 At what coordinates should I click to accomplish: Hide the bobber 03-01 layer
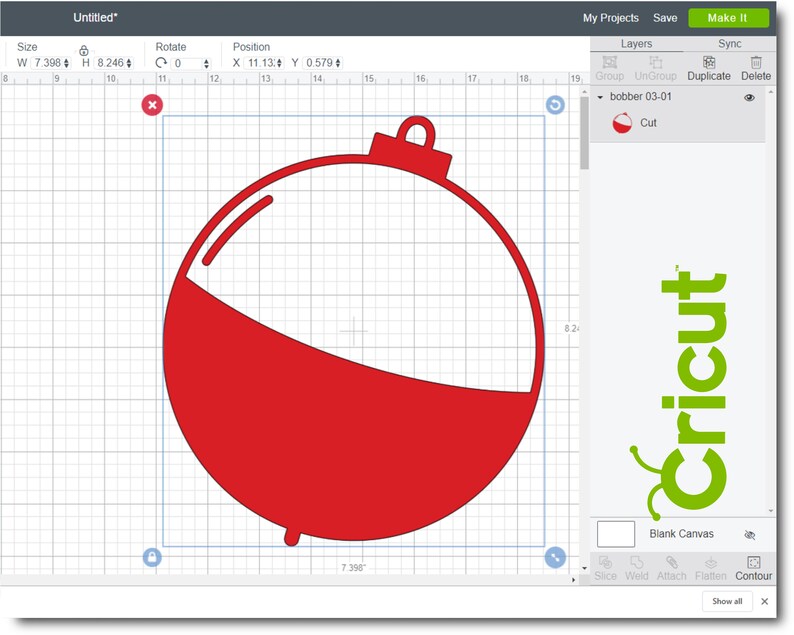[749, 97]
